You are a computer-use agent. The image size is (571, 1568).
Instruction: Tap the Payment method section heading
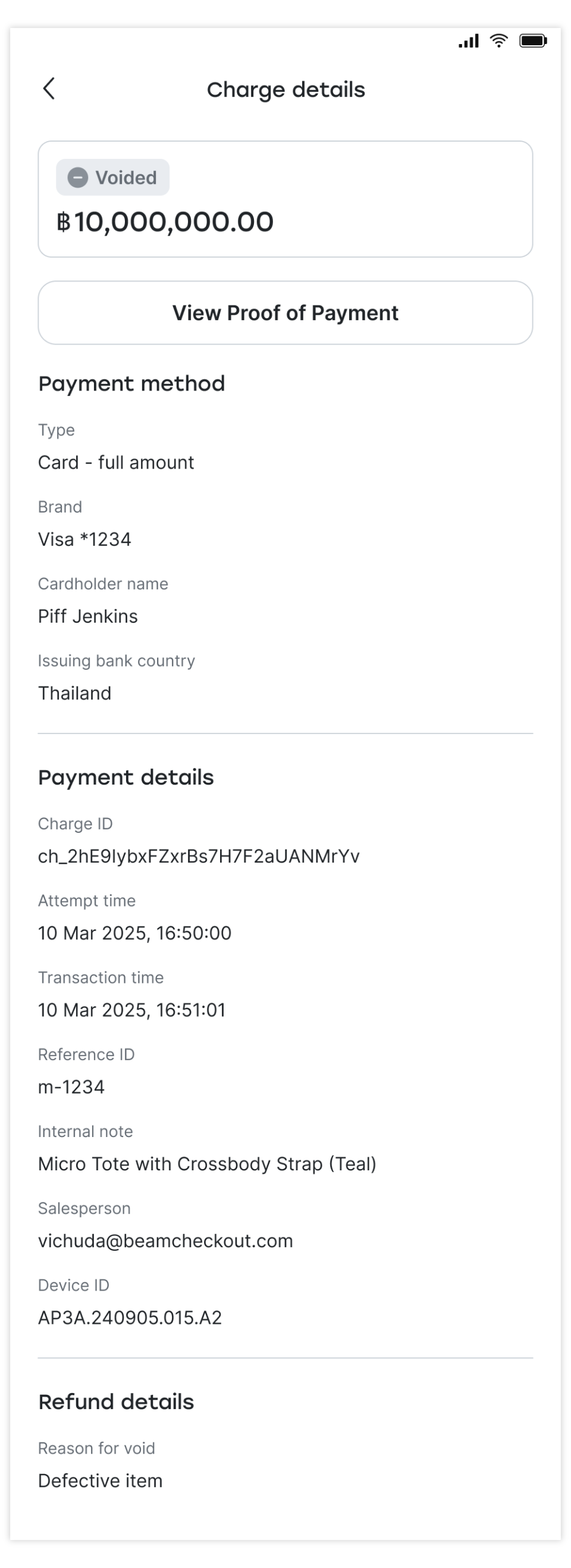[x=131, y=383]
